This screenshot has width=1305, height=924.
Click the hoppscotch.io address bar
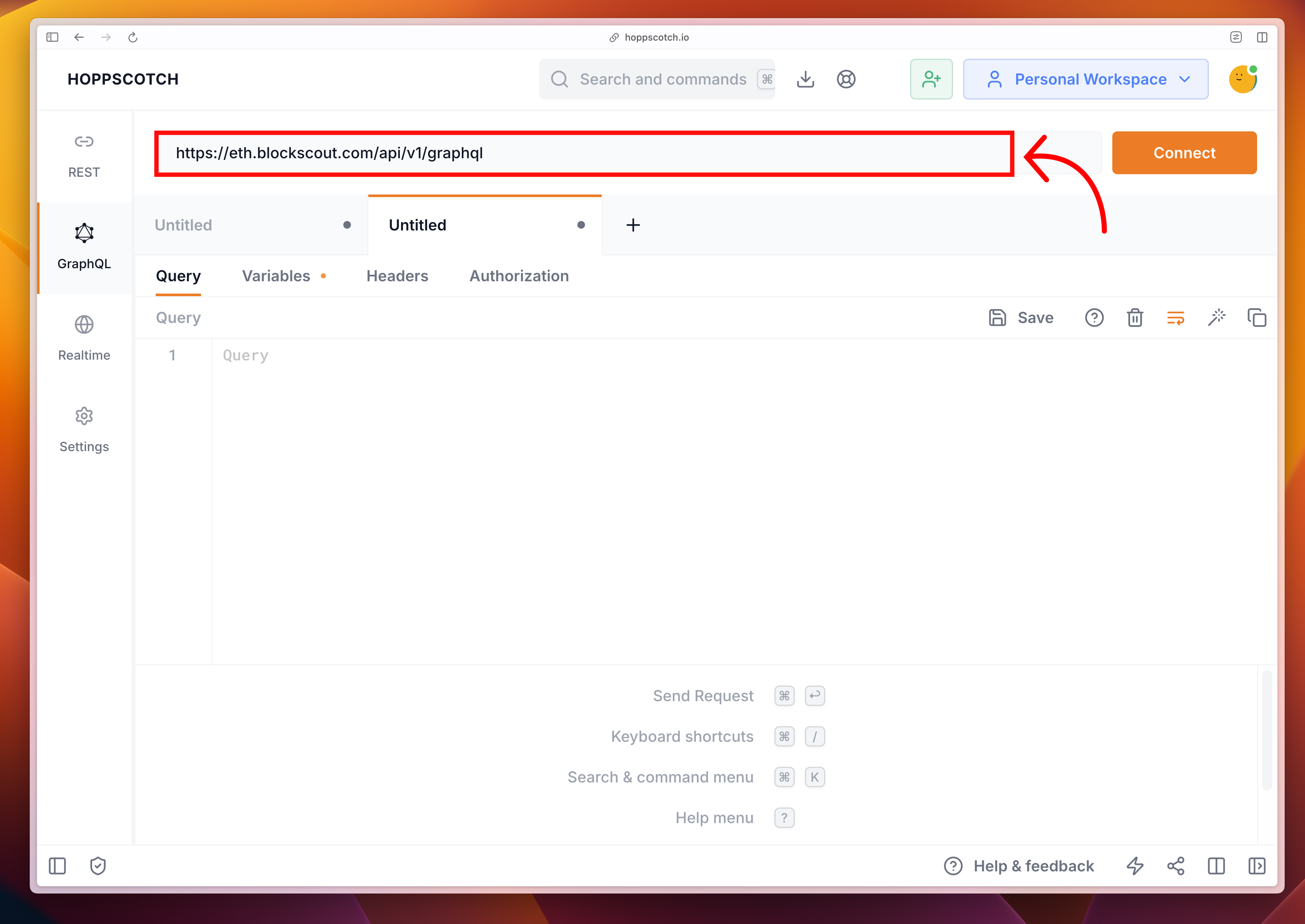click(649, 37)
